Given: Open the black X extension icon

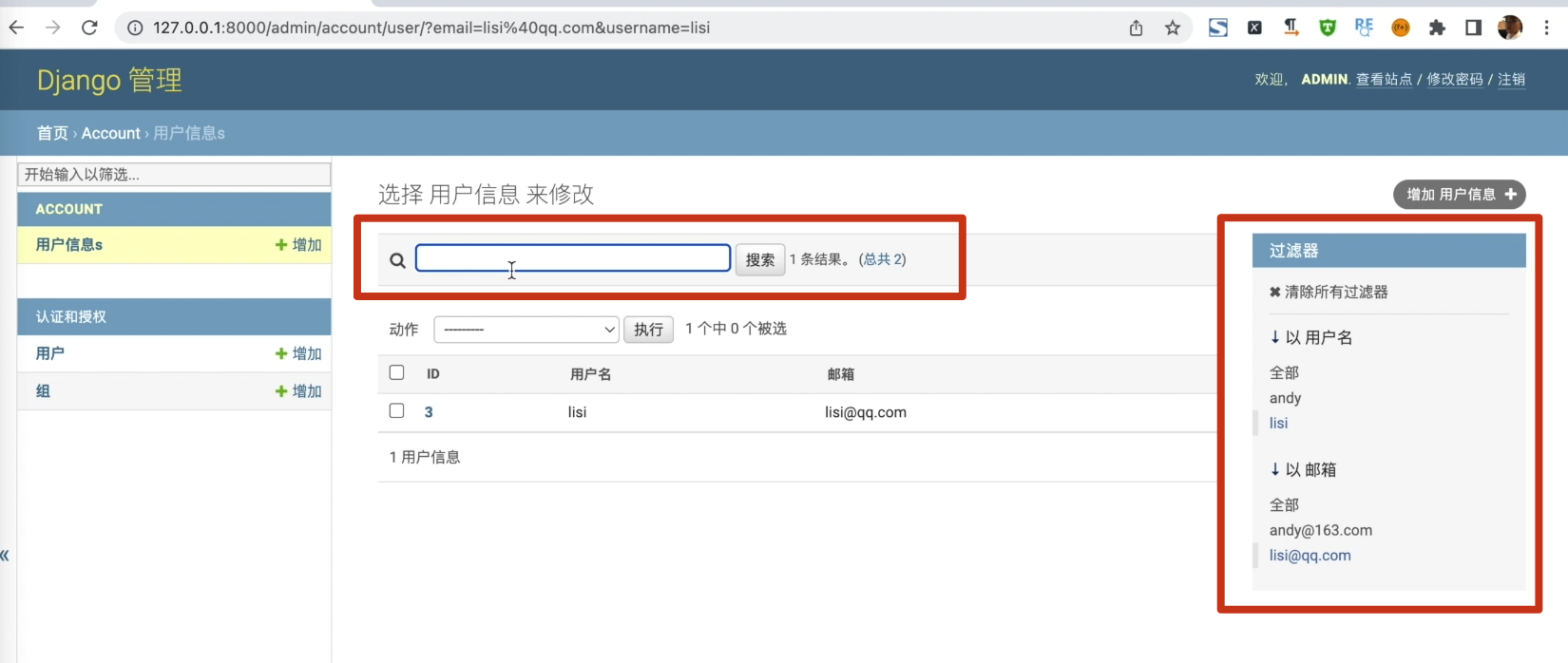Looking at the screenshot, I should (x=1254, y=28).
